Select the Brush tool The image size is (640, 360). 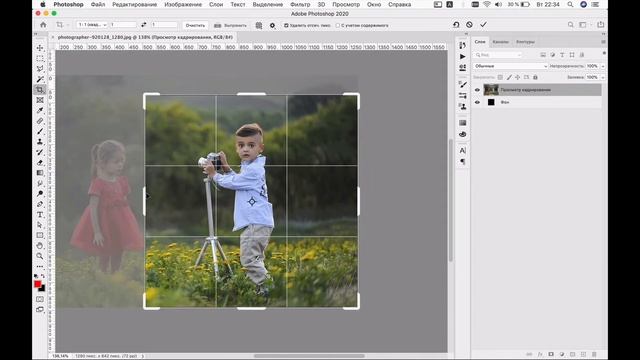pyautogui.click(x=40, y=131)
